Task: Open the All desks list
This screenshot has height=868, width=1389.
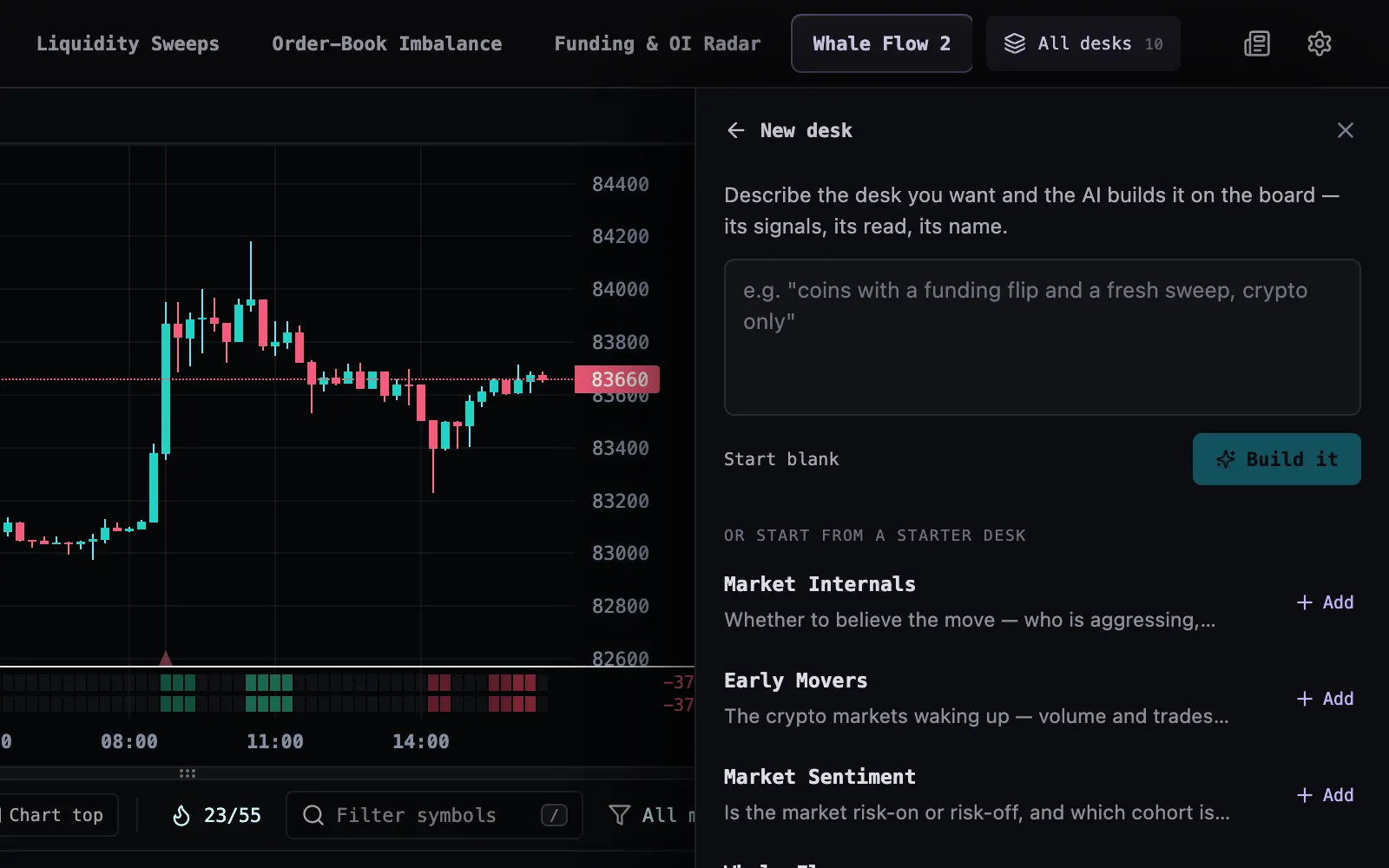Action: [1083, 43]
